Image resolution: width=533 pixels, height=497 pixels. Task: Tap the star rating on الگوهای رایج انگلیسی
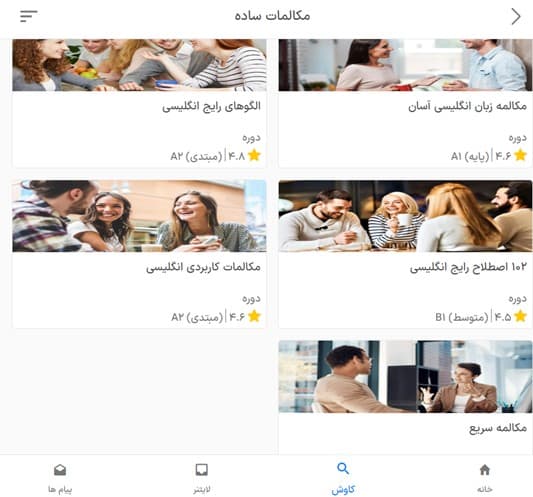tap(254, 156)
